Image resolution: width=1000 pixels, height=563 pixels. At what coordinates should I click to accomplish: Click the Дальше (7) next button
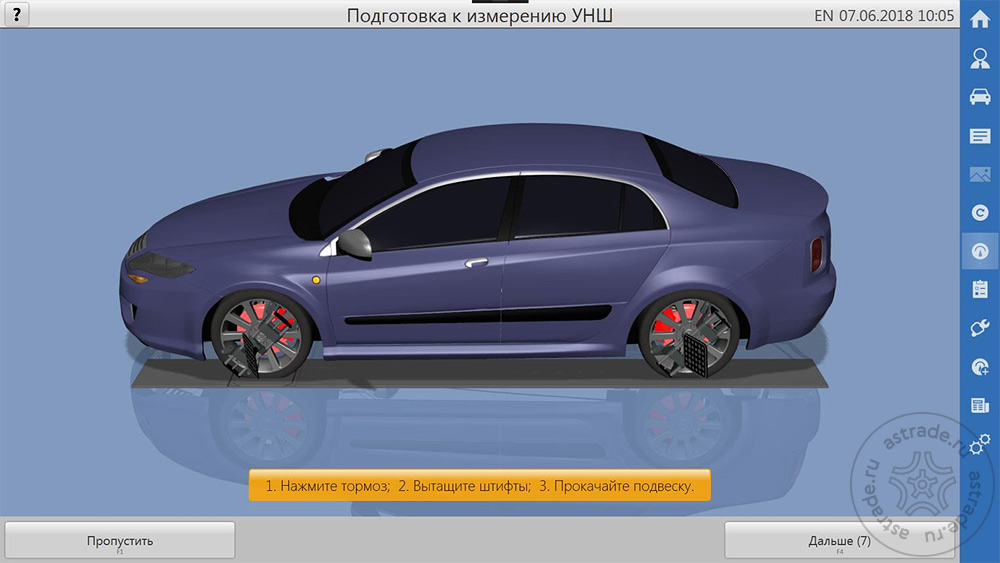pyautogui.click(x=839, y=541)
